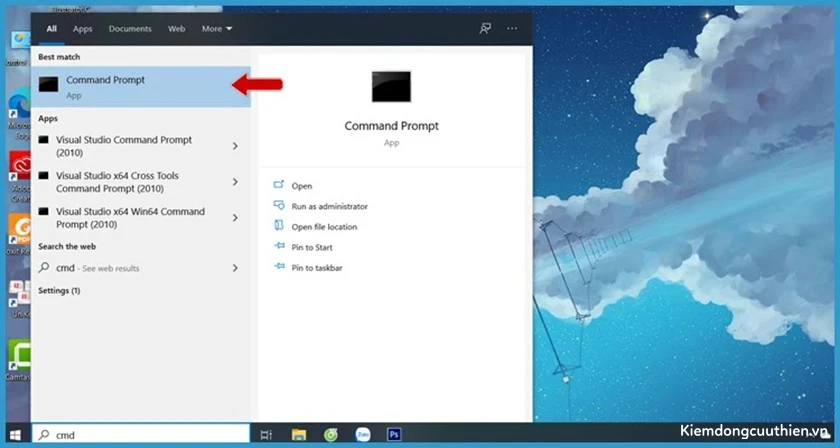The height and width of the screenshot is (448, 840).
Task: Open Task View on the taskbar
Action: coord(266,435)
